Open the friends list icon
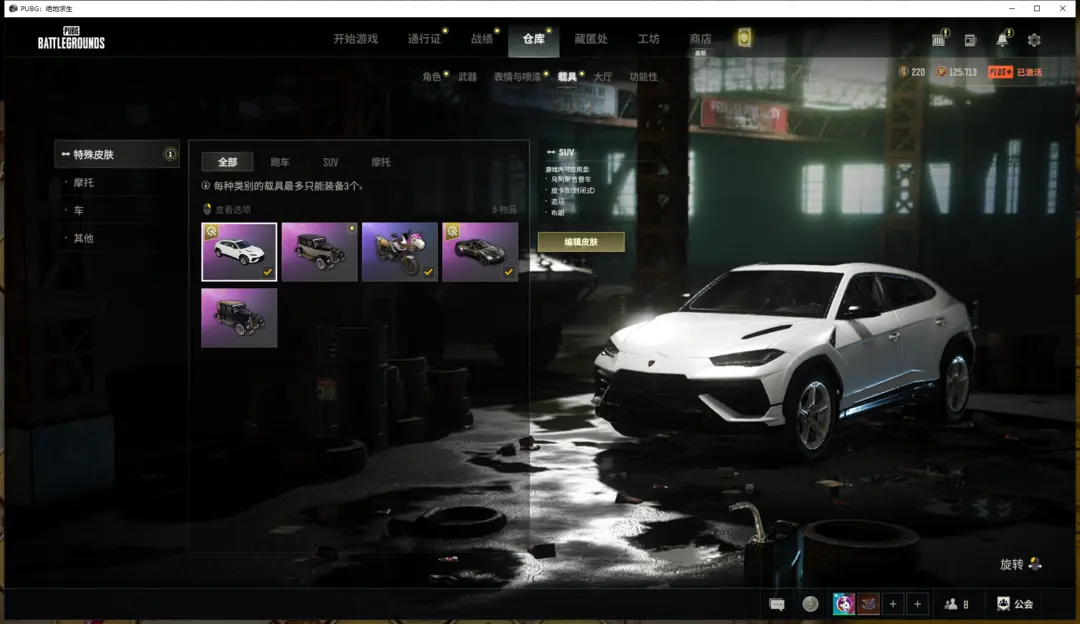The image size is (1080, 624). click(951, 604)
